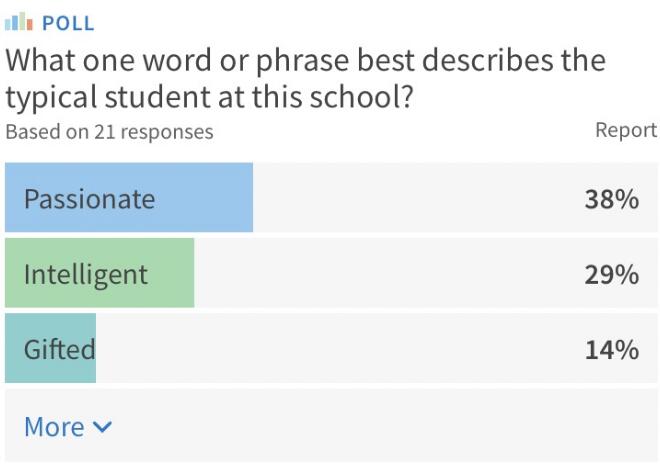Viewport: 660px width, 471px height.
Task: Select the Gifted answer label
Action: pos(59,349)
